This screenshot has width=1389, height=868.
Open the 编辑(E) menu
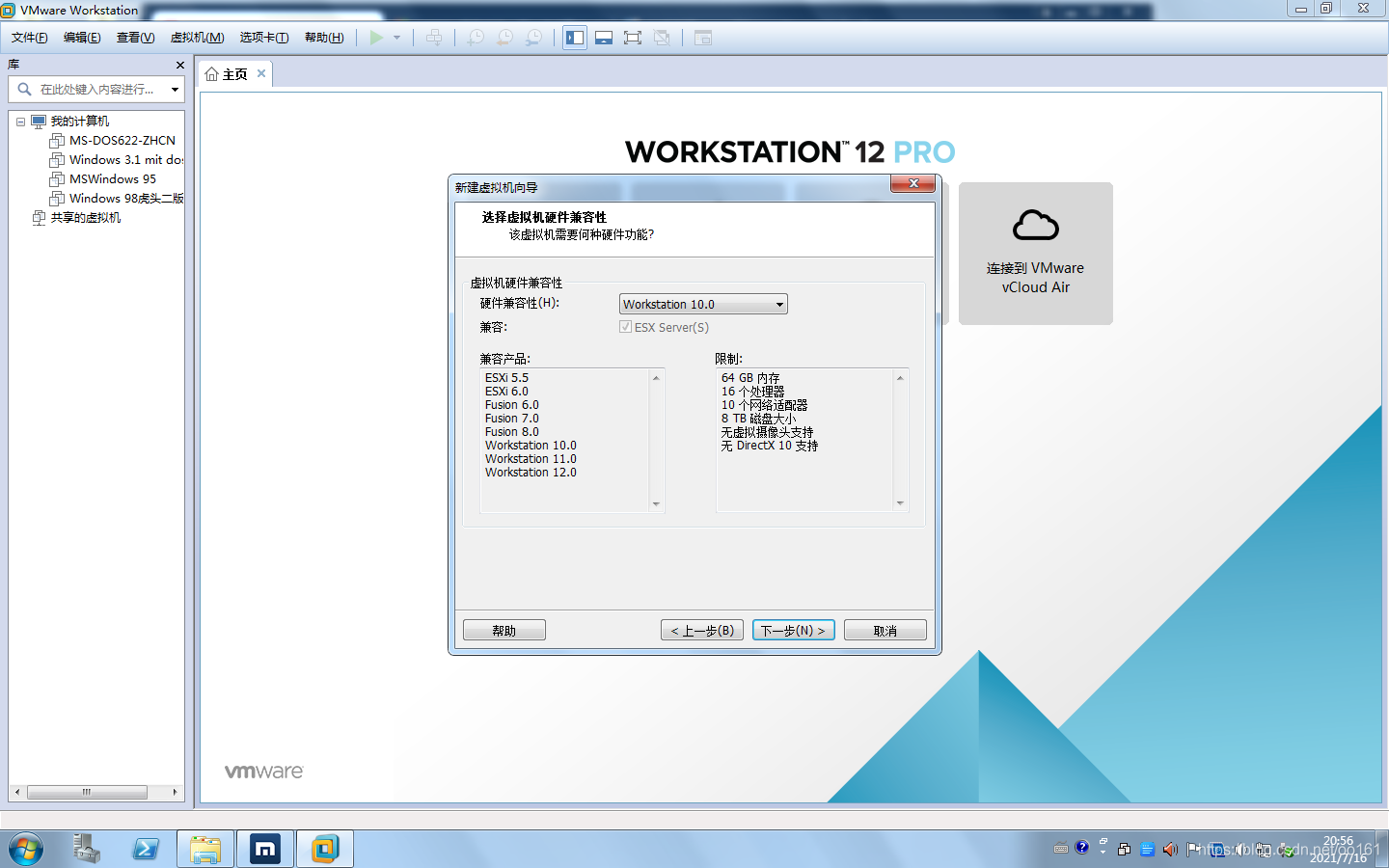point(82,38)
